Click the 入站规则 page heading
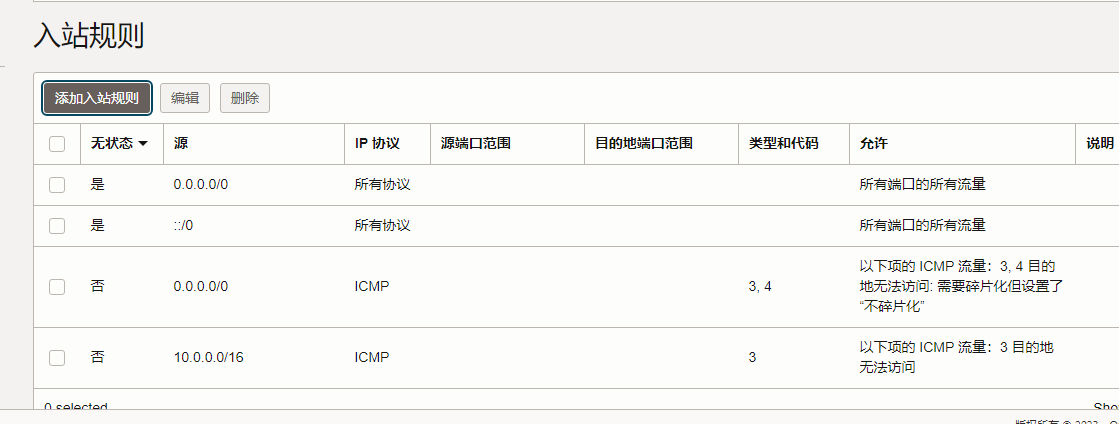The image size is (1119, 424). (89, 37)
